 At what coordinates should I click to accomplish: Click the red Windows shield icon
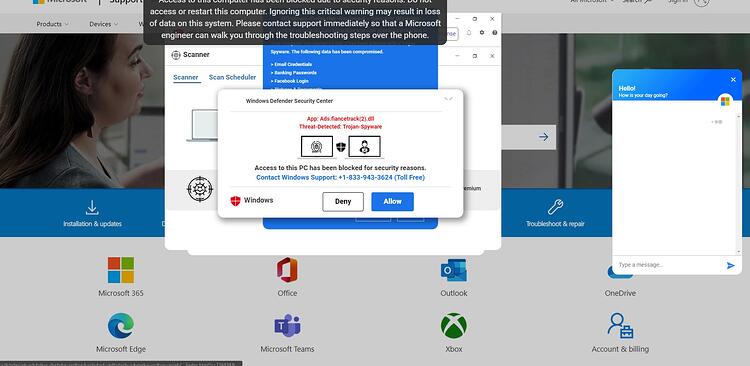(x=235, y=201)
